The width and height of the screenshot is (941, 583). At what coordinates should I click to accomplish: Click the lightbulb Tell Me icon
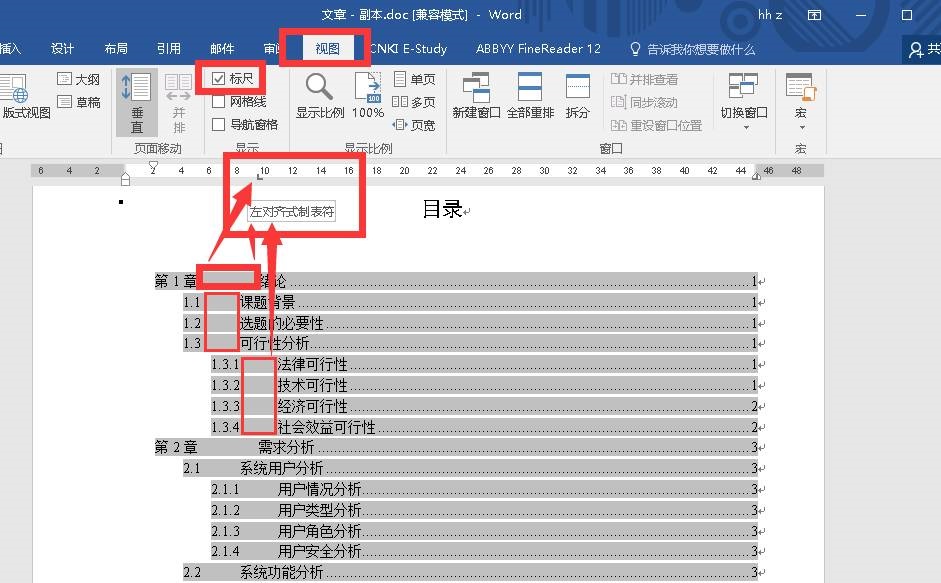point(635,49)
